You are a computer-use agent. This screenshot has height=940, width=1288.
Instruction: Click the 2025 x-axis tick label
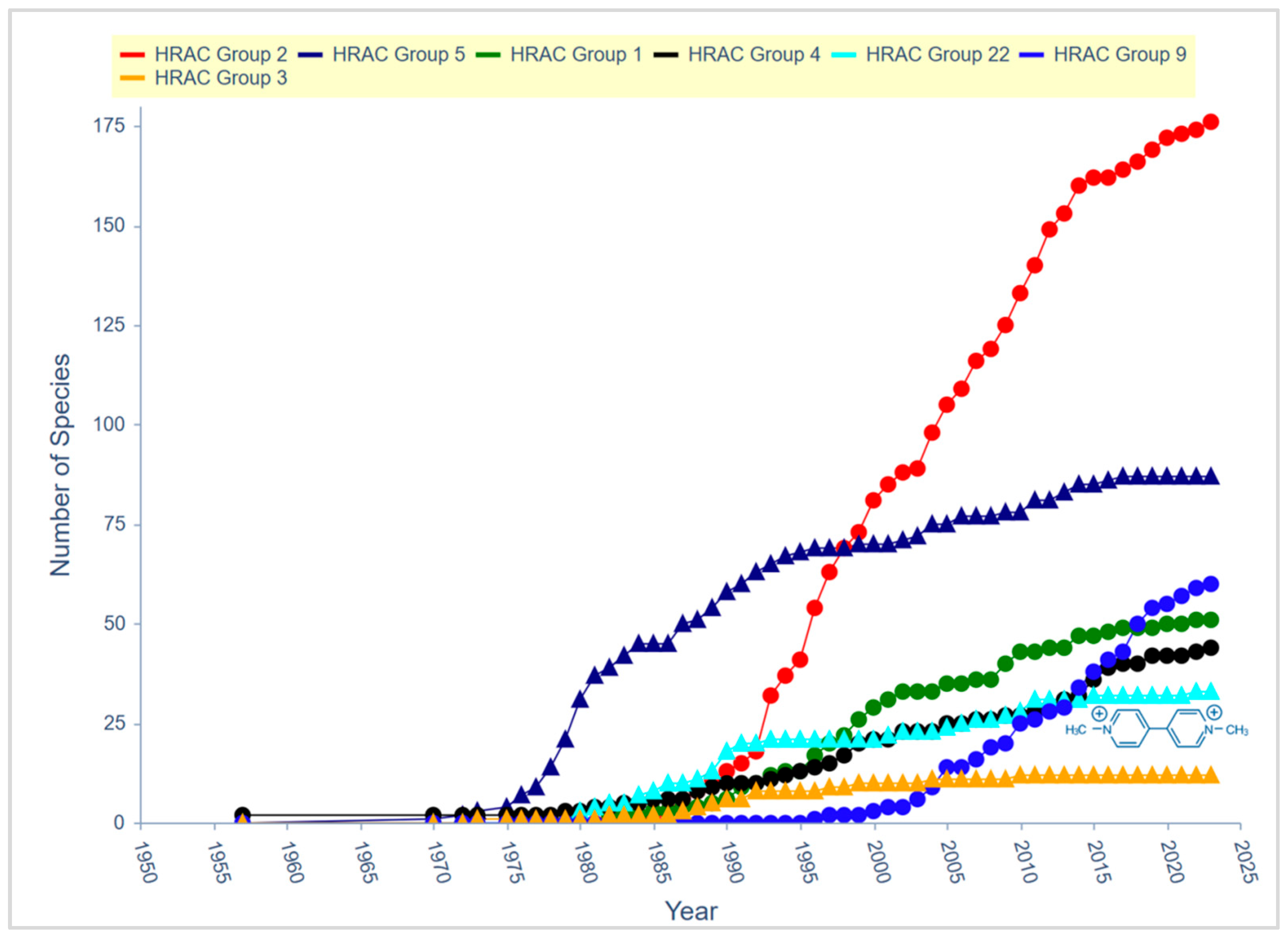1246,862
